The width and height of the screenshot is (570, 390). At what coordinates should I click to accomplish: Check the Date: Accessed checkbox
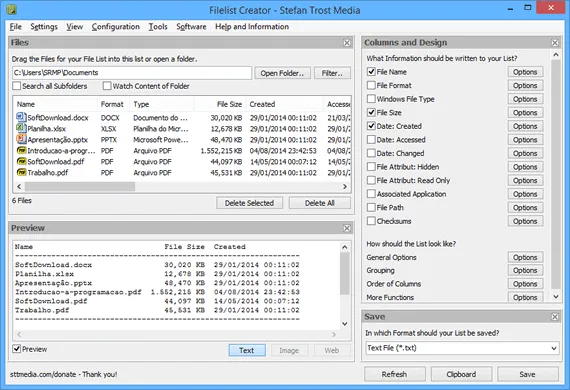point(371,140)
